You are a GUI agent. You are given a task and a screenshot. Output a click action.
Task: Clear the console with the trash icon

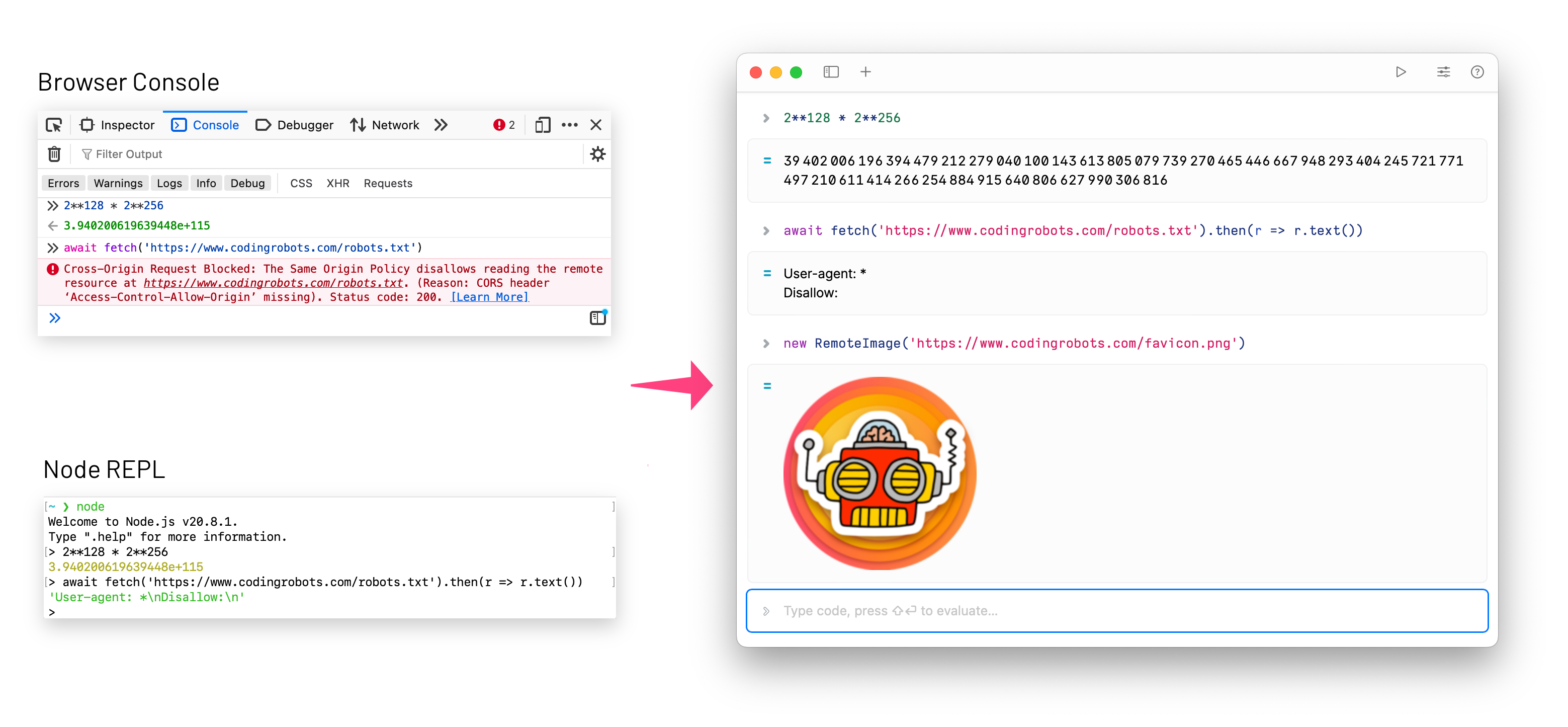pos(54,154)
